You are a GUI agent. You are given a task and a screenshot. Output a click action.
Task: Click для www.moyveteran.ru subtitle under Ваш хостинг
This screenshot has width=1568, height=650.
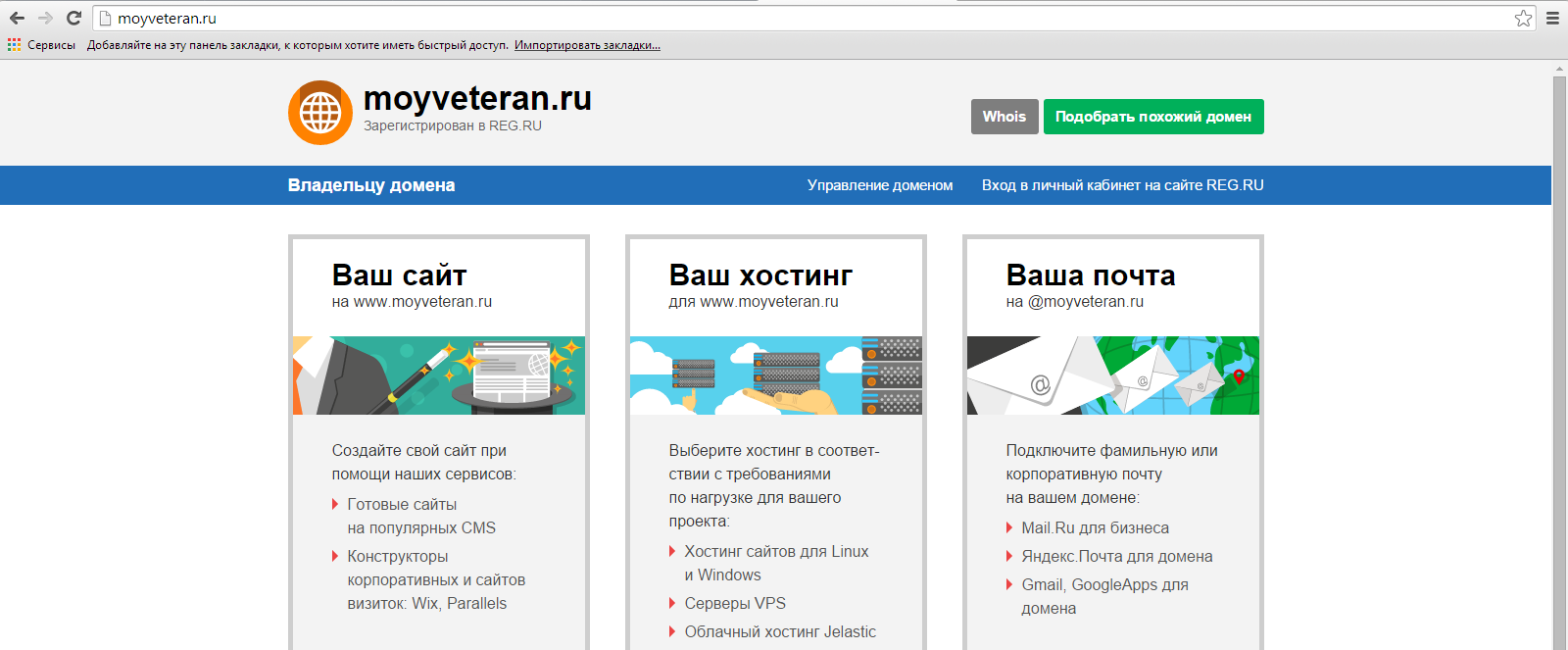(754, 302)
